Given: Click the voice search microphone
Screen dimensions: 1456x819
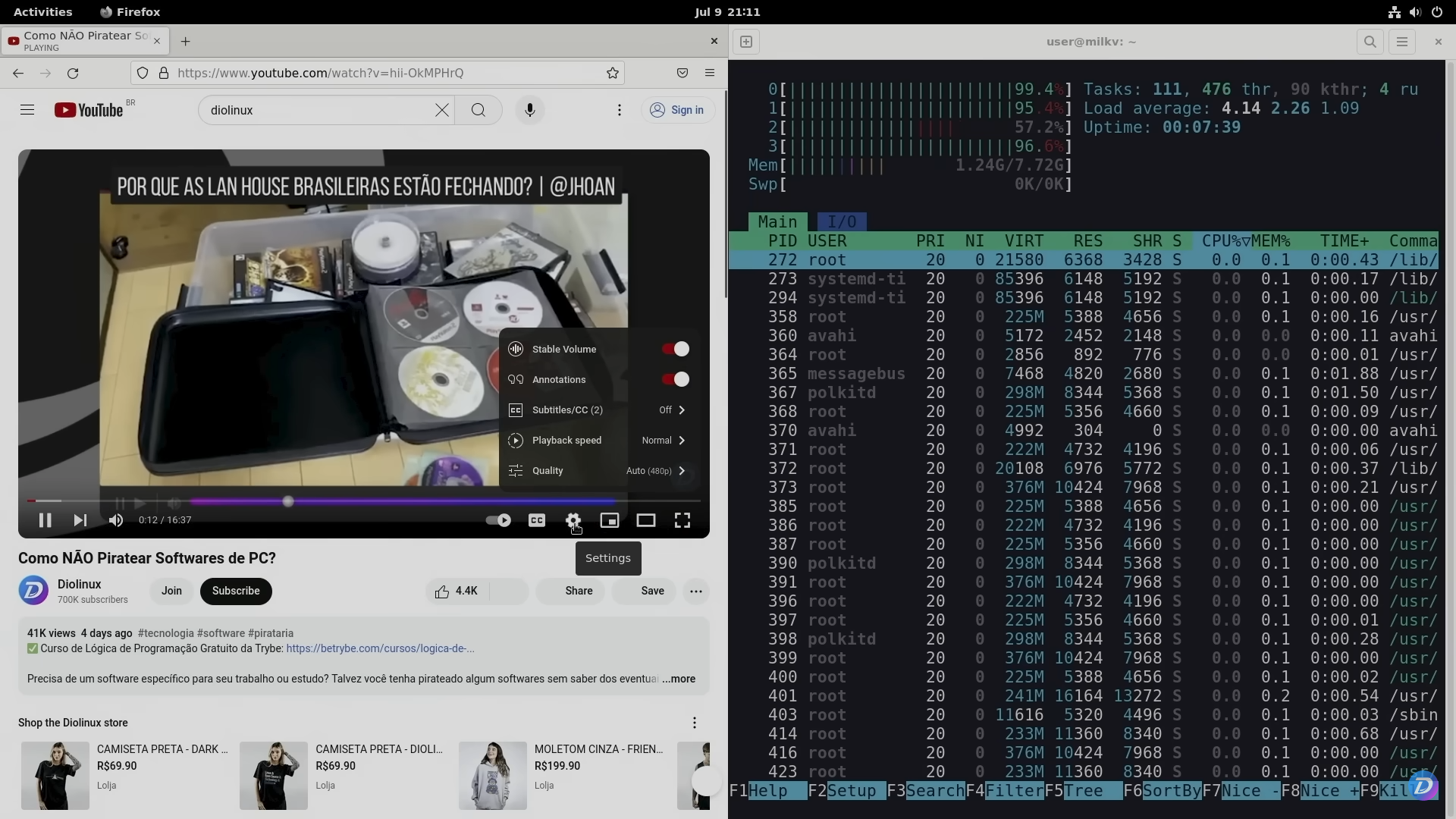Looking at the screenshot, I should coord(529,110).
